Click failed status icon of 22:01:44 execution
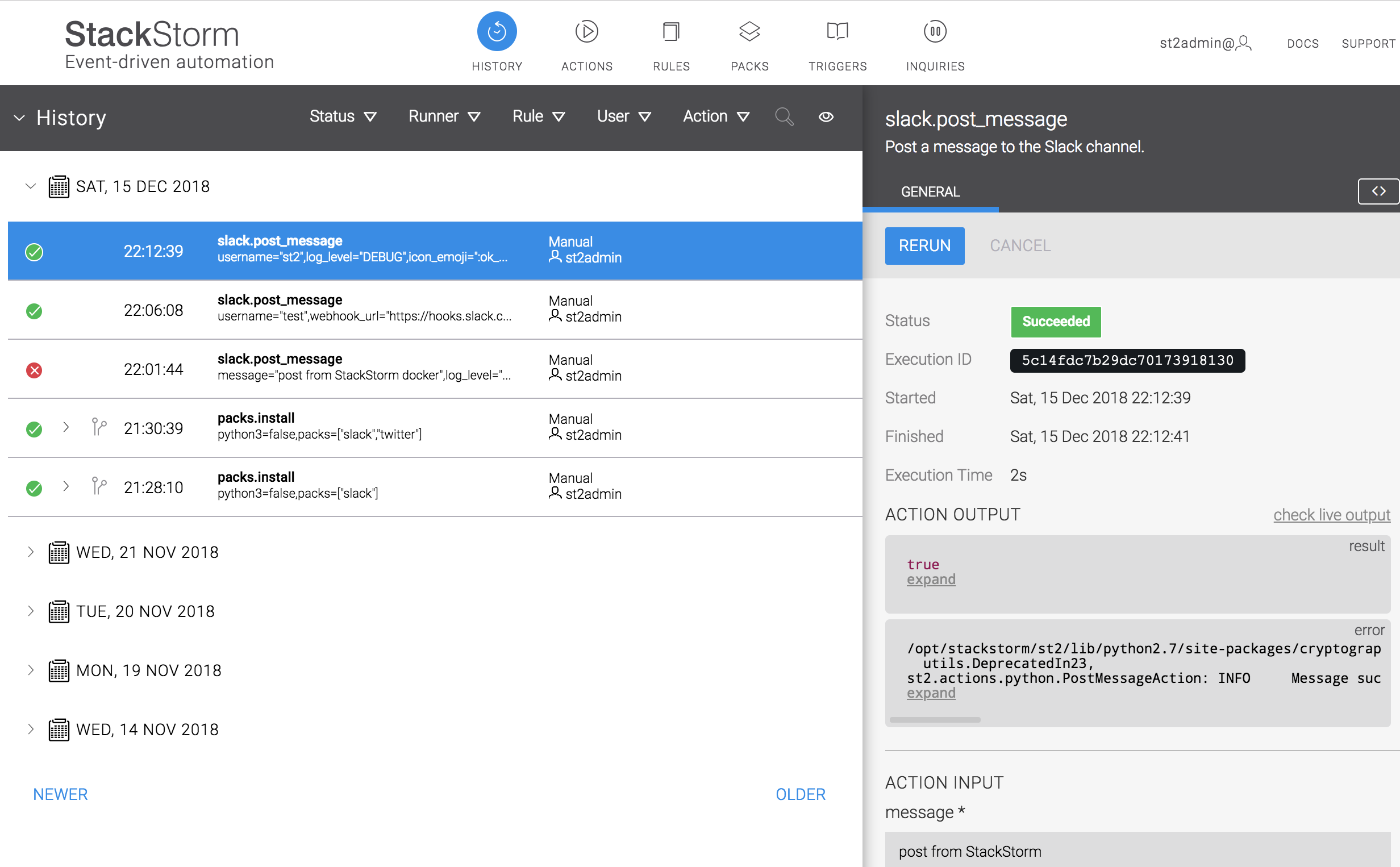 pyautogui.click(x=35, y=370)
